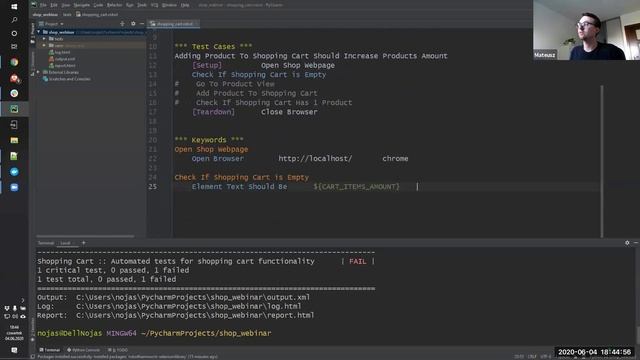Image resolution: width=640 pixels, height=360 pixels.
Task: Open the File menu
Action: click(43, 5)
